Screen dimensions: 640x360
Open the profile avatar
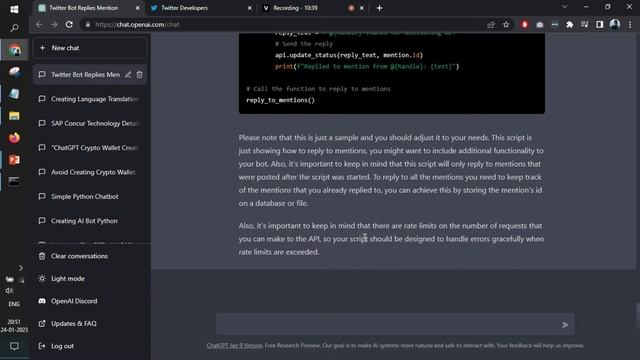pyautogui.click(x=615, y=24)
